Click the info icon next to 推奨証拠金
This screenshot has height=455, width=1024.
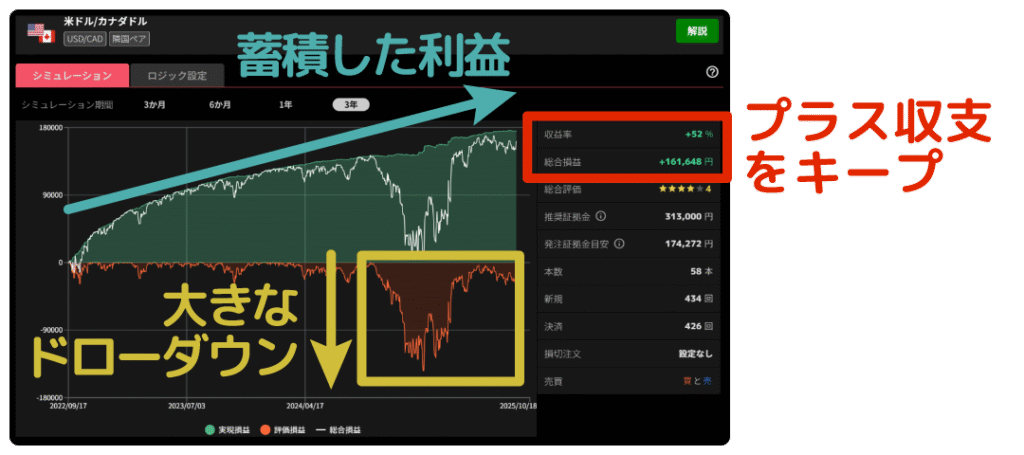[x=600, y=216]
